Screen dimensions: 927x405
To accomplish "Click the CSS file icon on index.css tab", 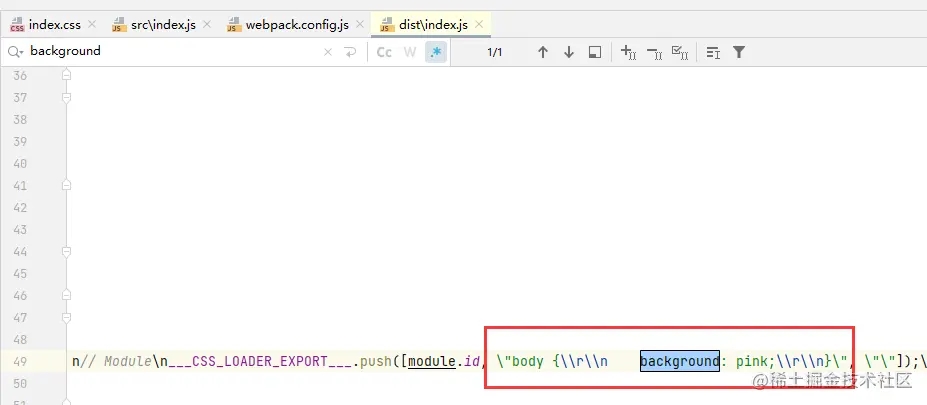I will (x=17, y=25).
